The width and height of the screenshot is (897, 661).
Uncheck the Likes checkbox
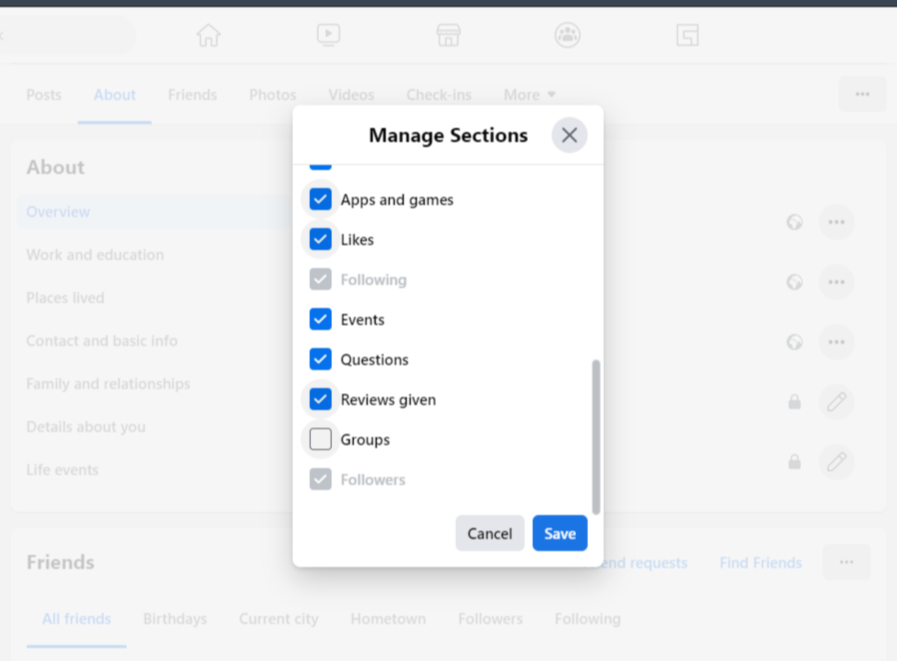pyautogui.click(x=320, y=239)
